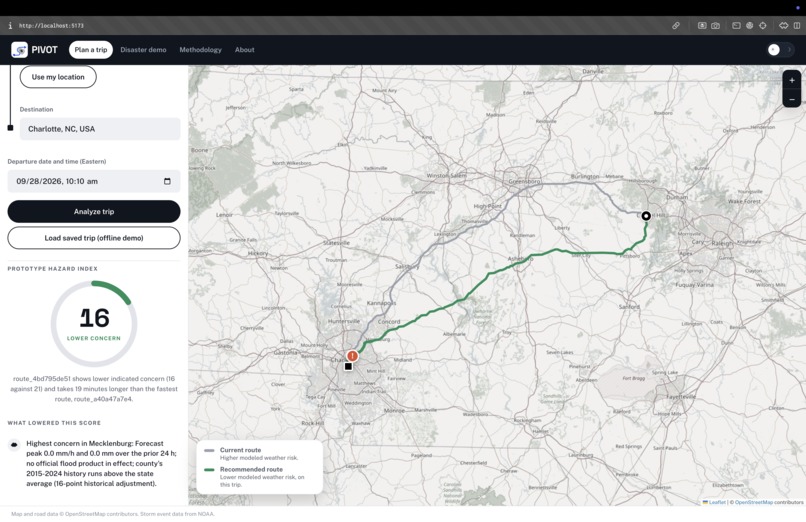Image resolution: width=806 pixels, height=522 pixels.
Task: Open the Methodology tab
Action: 200,50
